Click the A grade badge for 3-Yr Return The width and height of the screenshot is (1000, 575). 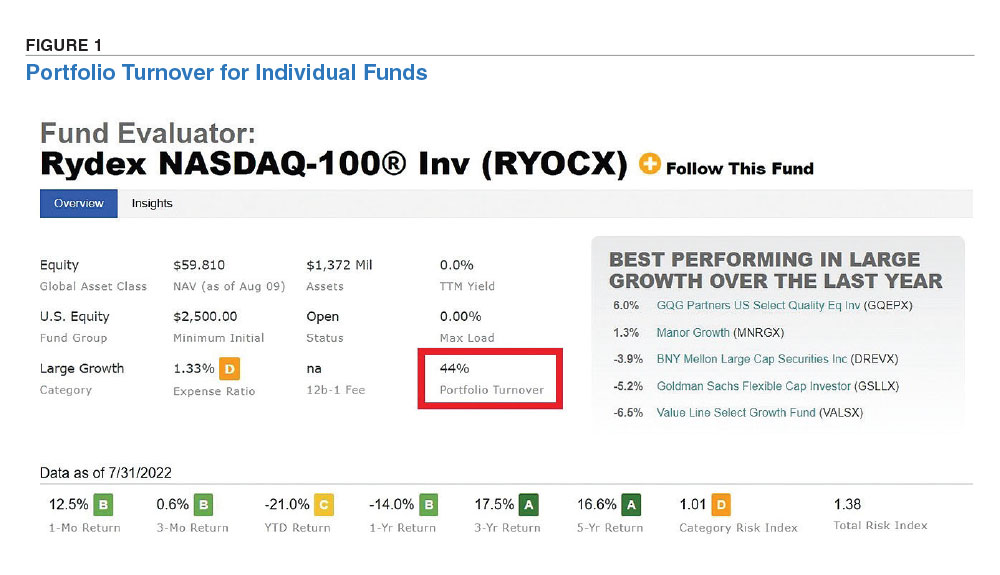(529, 505)
